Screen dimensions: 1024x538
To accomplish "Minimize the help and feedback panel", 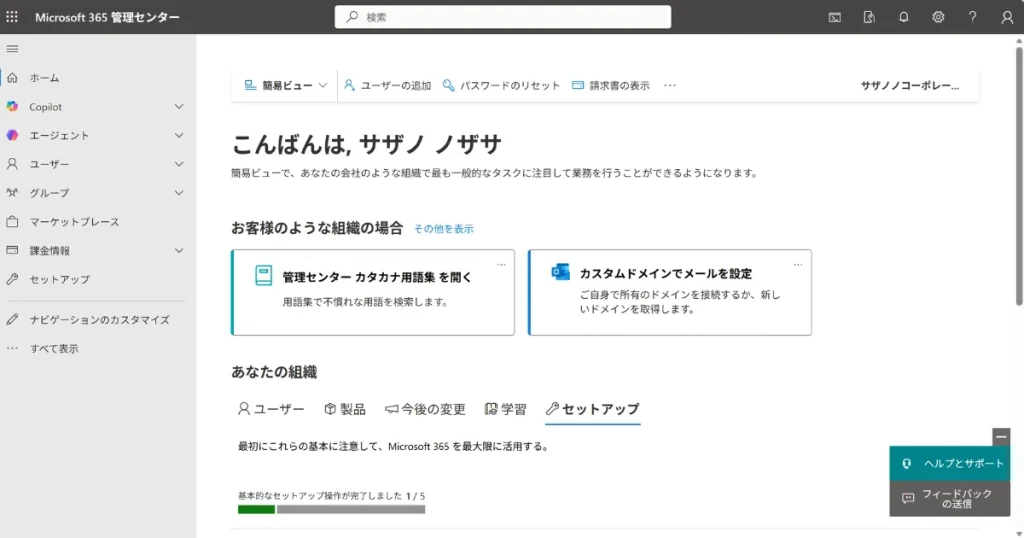I will point(1001,436).
